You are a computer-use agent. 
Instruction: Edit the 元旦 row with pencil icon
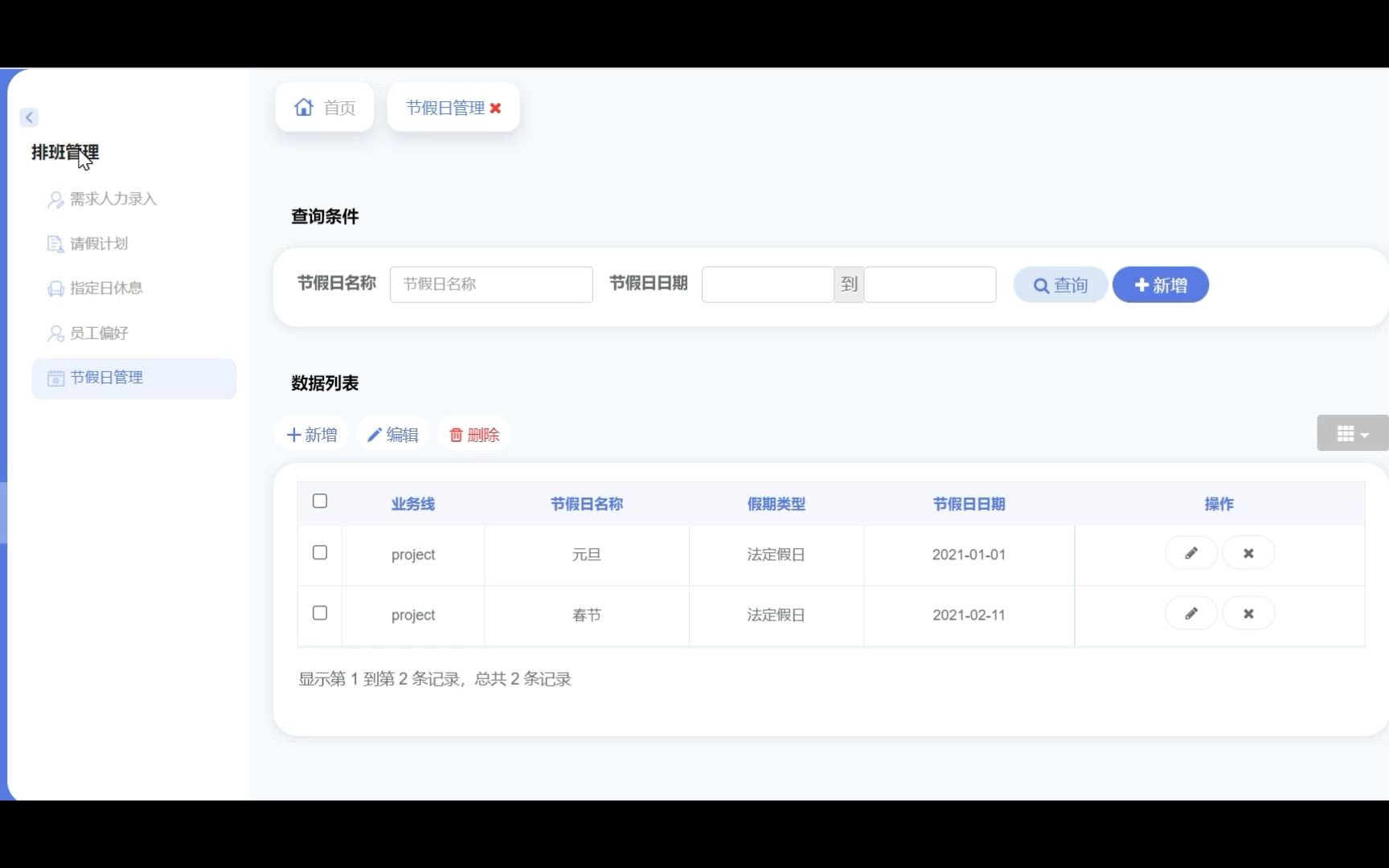pyautogui.click(x=1191, y=553)
